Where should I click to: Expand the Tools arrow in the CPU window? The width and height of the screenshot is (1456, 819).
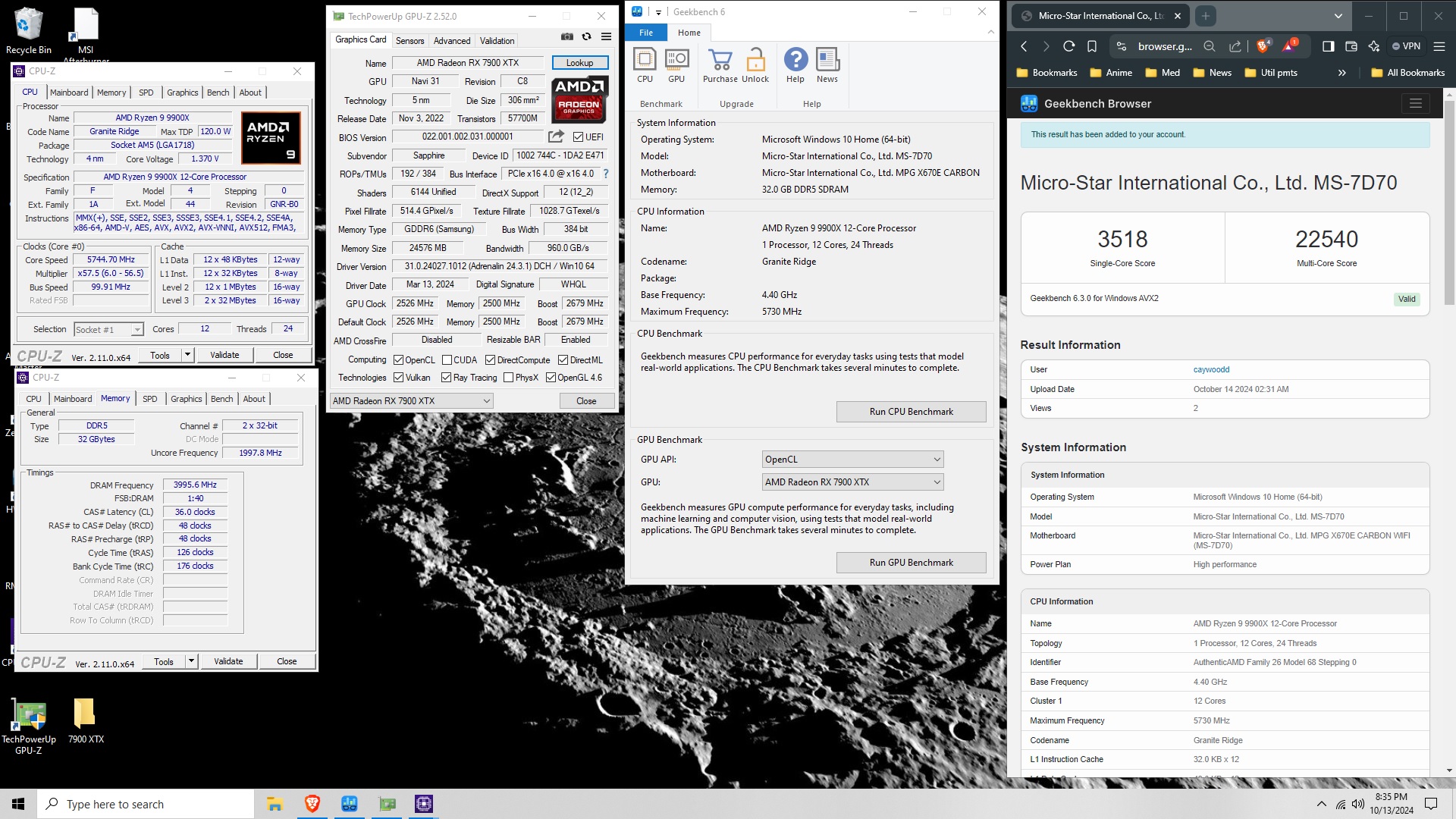(x=187, y=355)
